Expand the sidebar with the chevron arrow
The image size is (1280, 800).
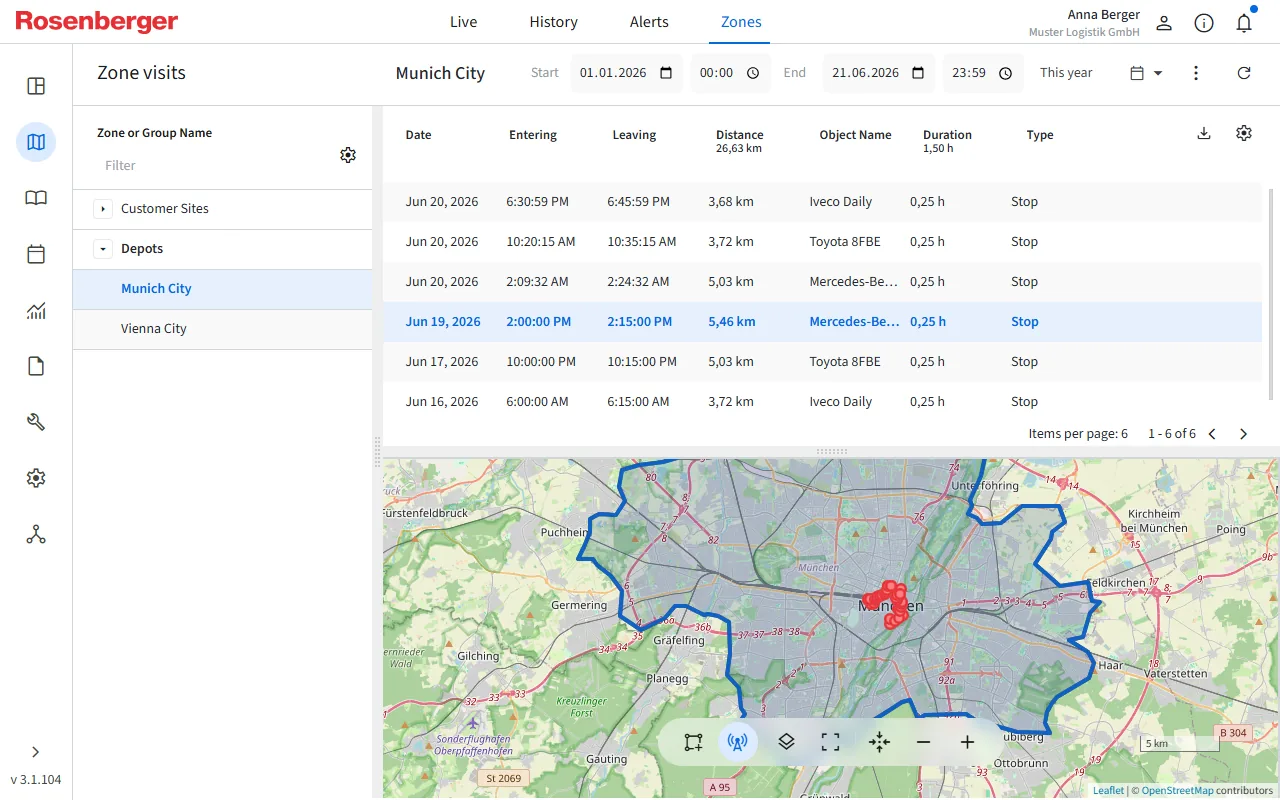(36, 752)
